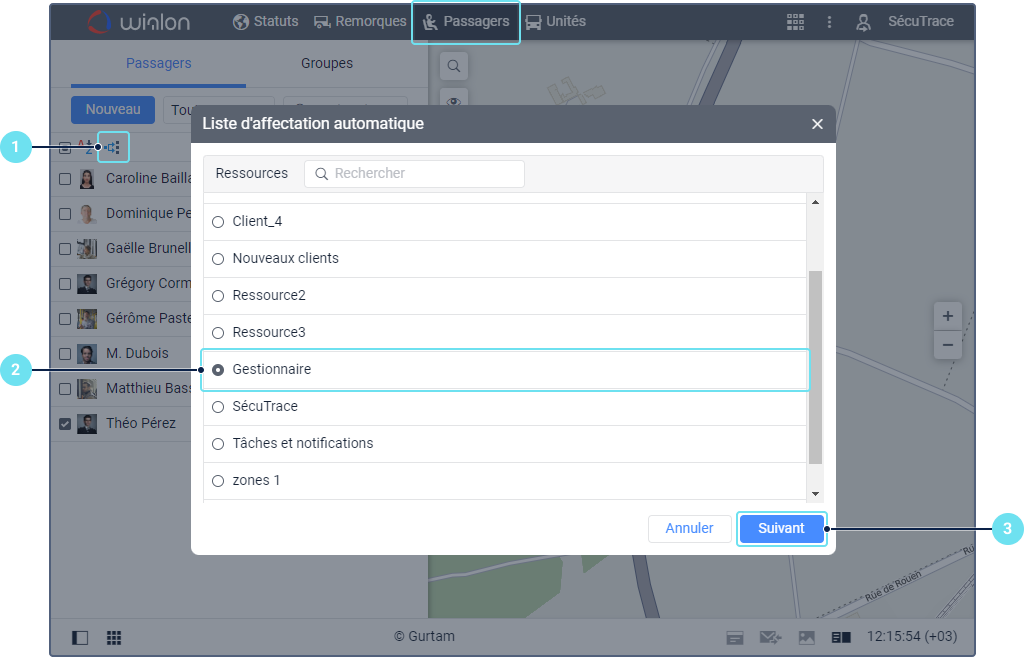Screen dimensions: 1024x657
Task: Select the Ressource2 radio button
Action: (x=218, y=296)
